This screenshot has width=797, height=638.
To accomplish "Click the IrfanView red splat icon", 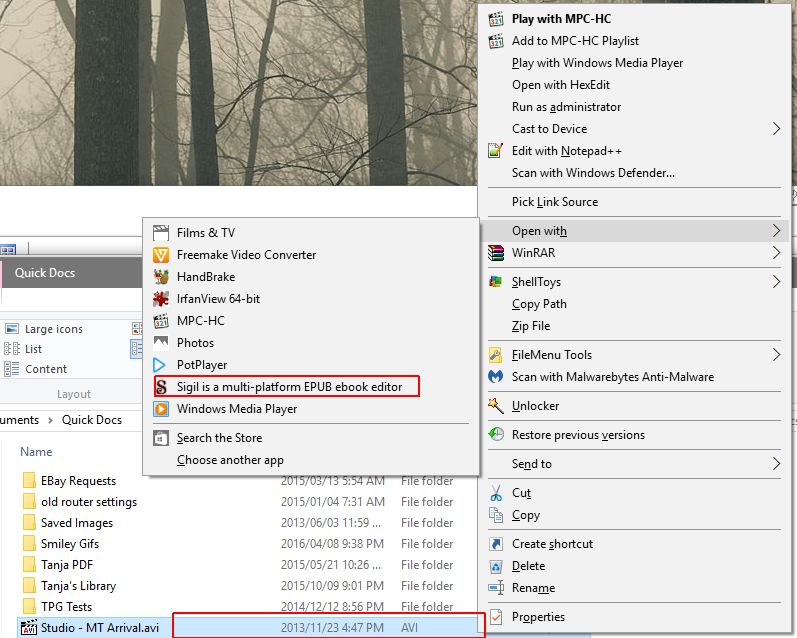I will point(161,298).
